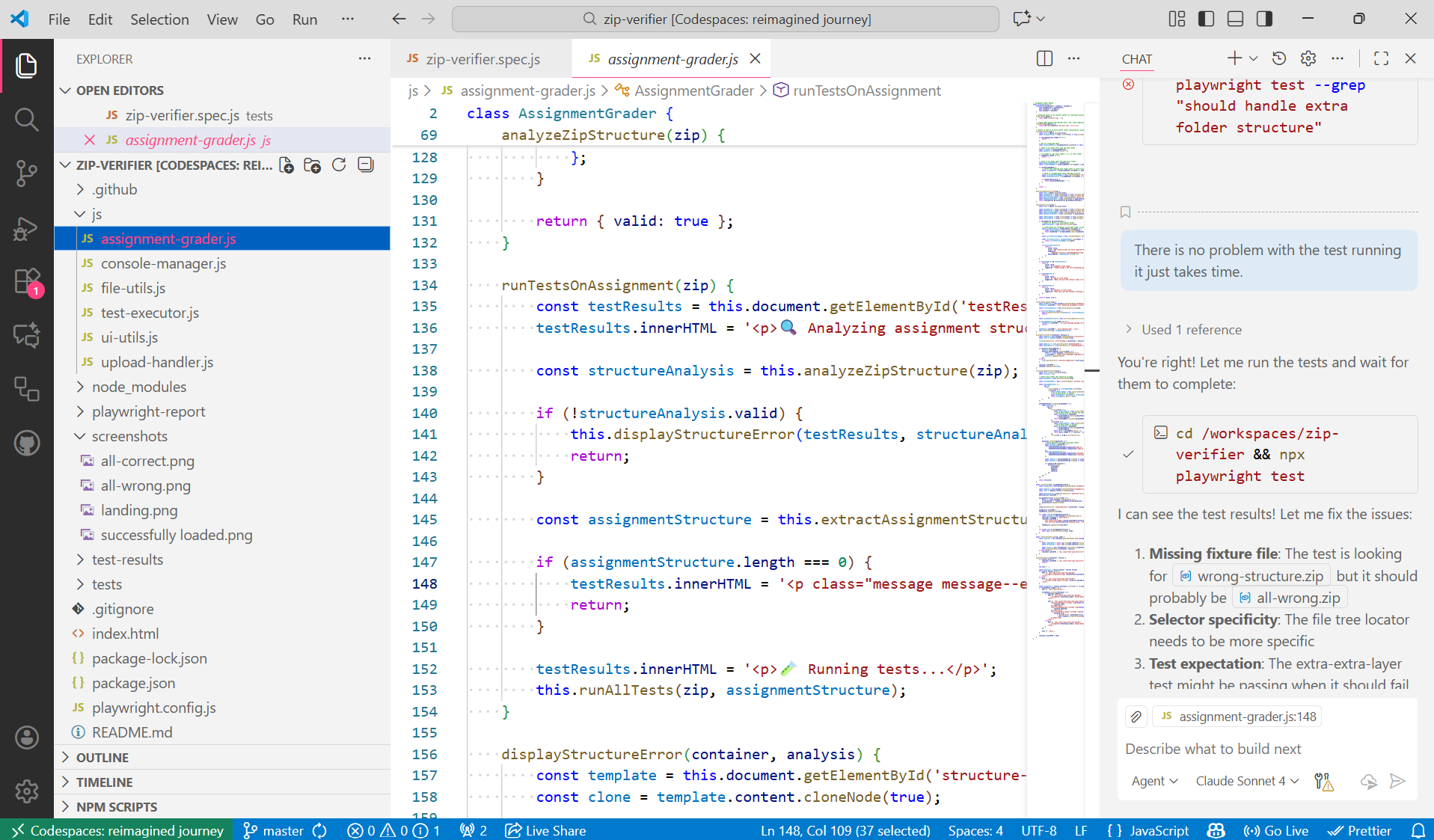Click Go Live in status bar
1434x840 pixels.
[1276, 830]
